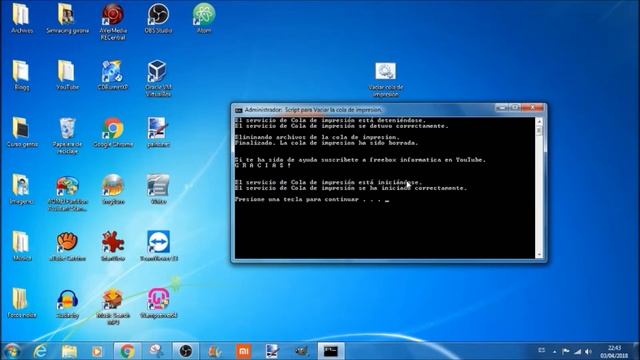Open Windows Media Player from taskbar

[x=97, y=351]
